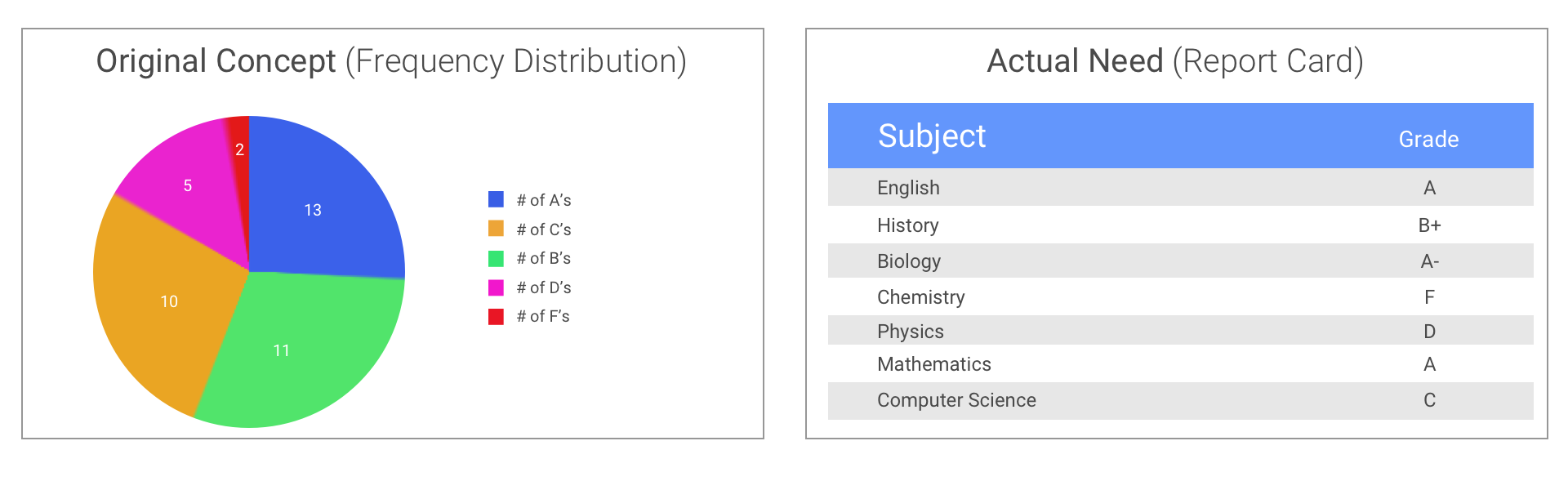Select the History row in report card
1568x490 pixels.
pos(1180,225)
